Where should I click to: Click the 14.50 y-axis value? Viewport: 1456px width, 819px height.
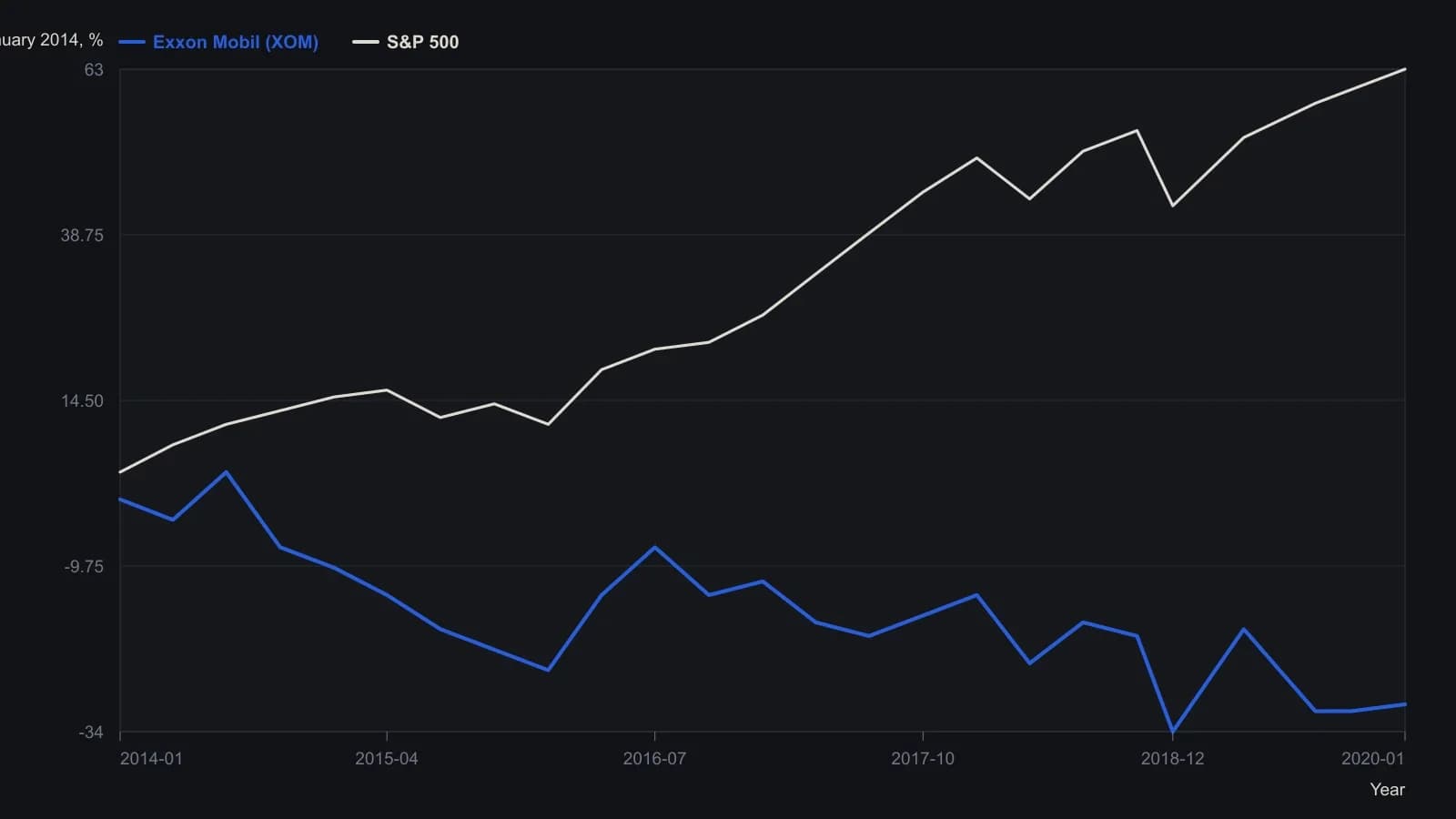pyautogui.click(x=82, y=401)
